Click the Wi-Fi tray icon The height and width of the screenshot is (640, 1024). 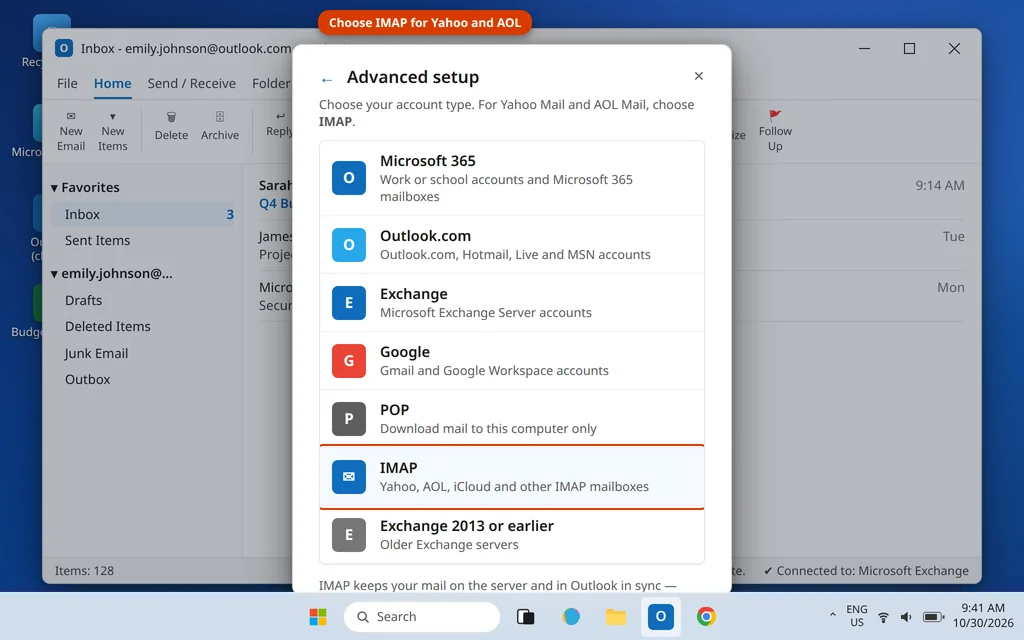883,617
